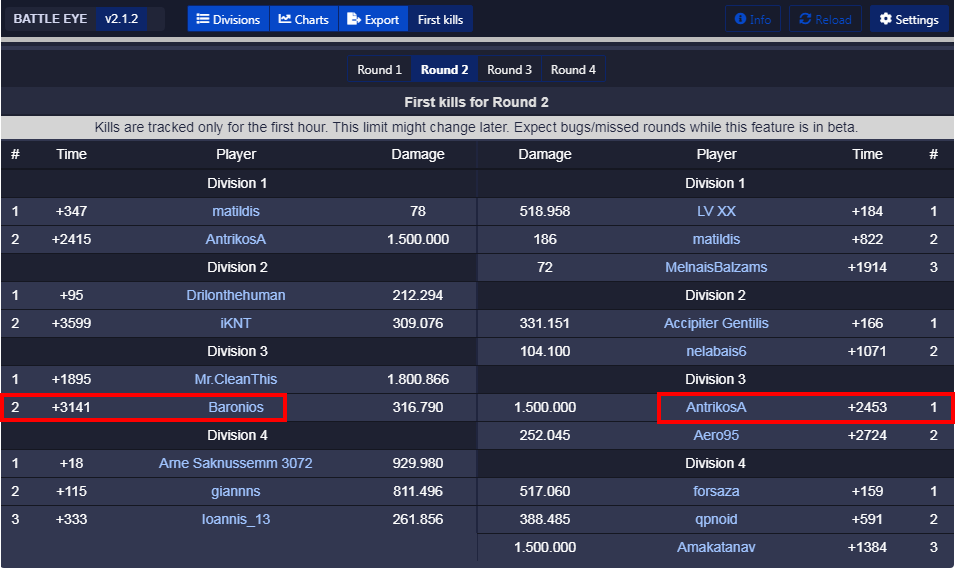Open MelnaisBalzams player profile
This screenshot has height=568, width=955.
[x=716, y=267]
